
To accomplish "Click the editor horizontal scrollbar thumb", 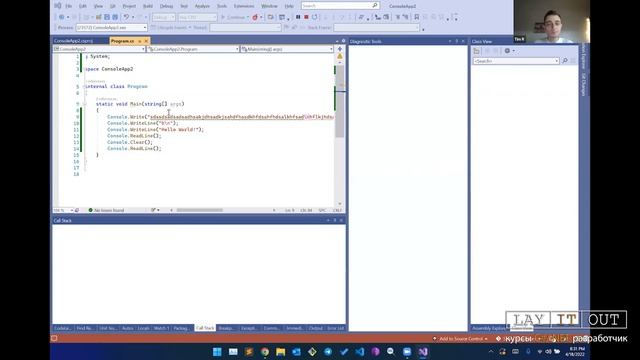I will coord(200,210).
